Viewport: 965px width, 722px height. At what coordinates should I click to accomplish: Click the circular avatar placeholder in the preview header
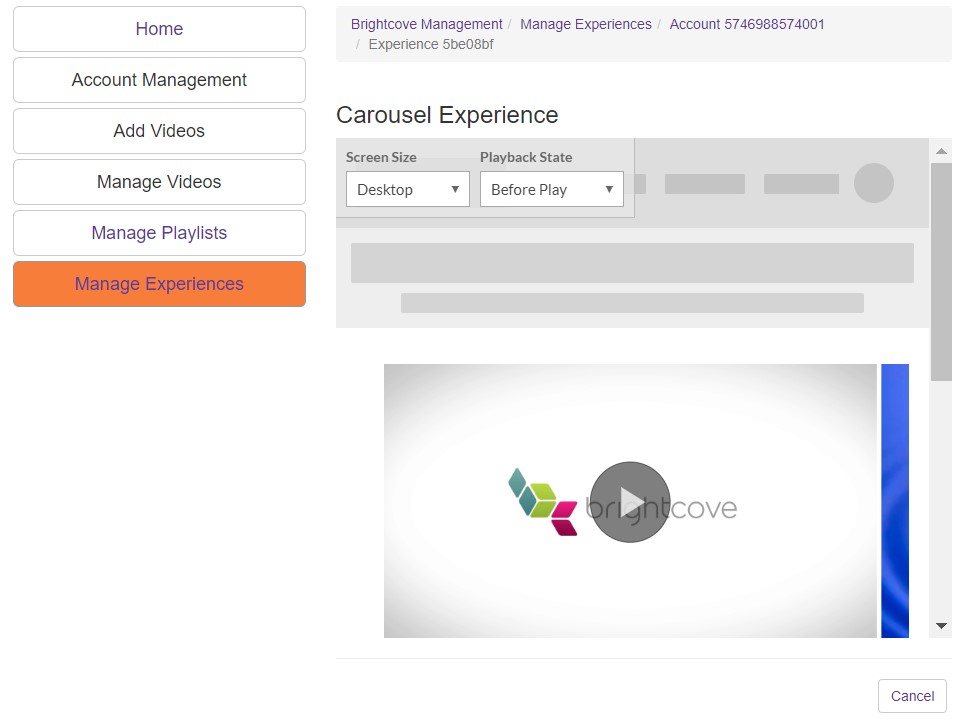[x=873, y=183]
